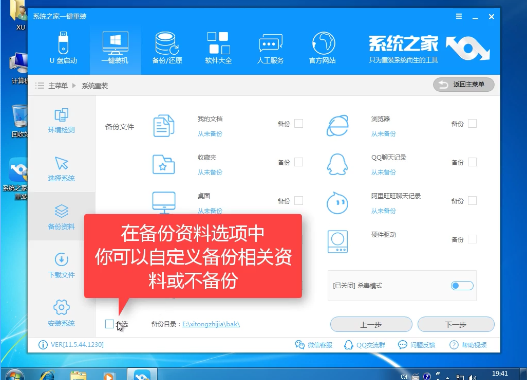Click the 上一步 previous step button
527x380 pixels.
(371, 325)
